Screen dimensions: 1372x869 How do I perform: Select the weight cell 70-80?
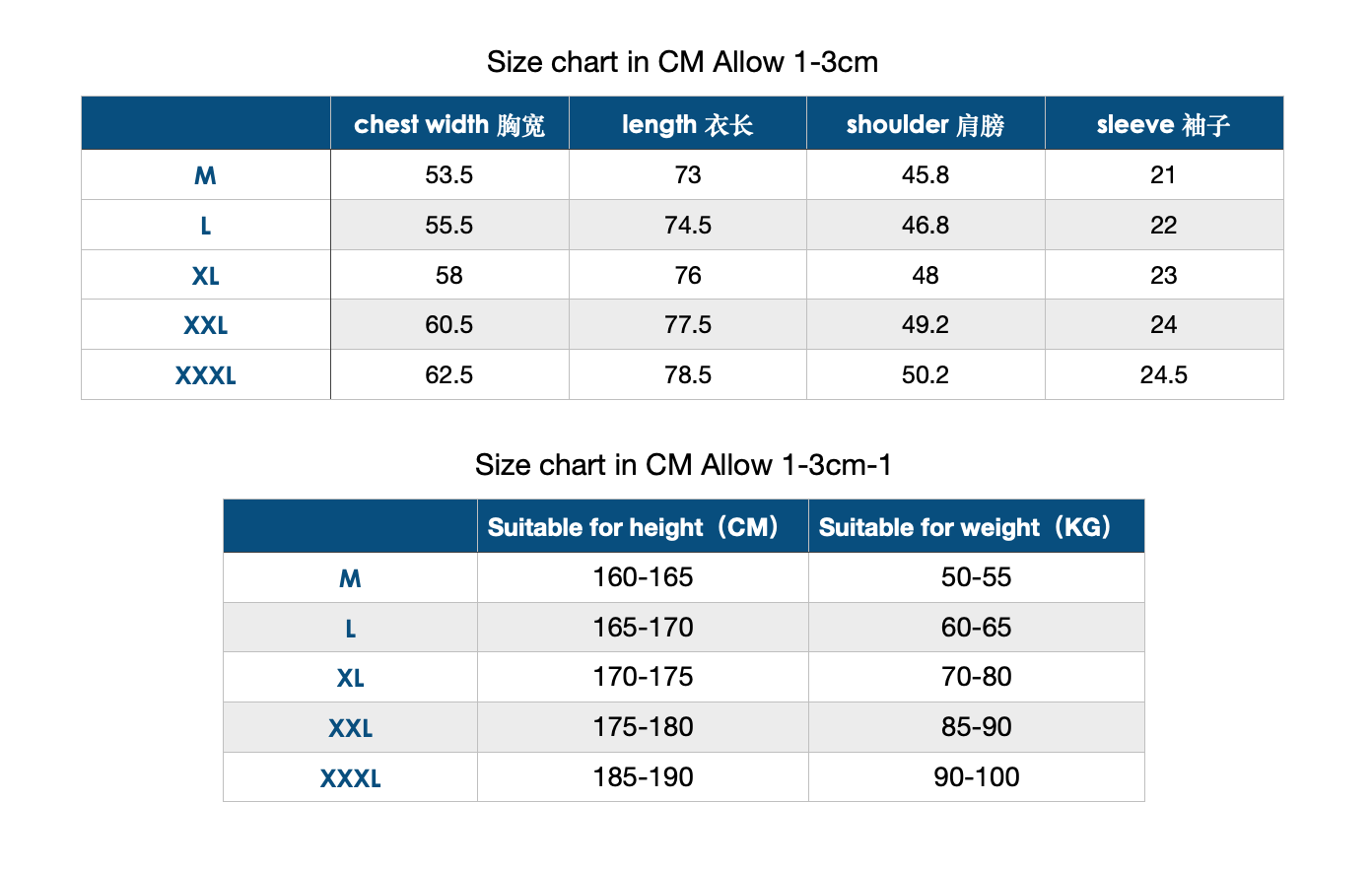pos(977,677)
